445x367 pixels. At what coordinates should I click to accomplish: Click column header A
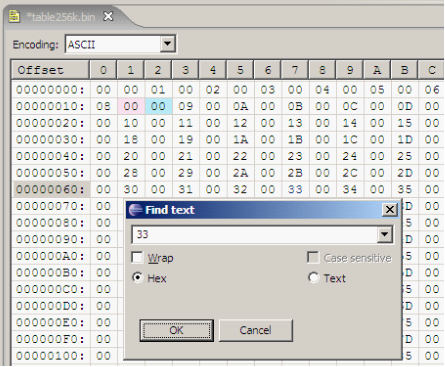(x=377, y=70)
